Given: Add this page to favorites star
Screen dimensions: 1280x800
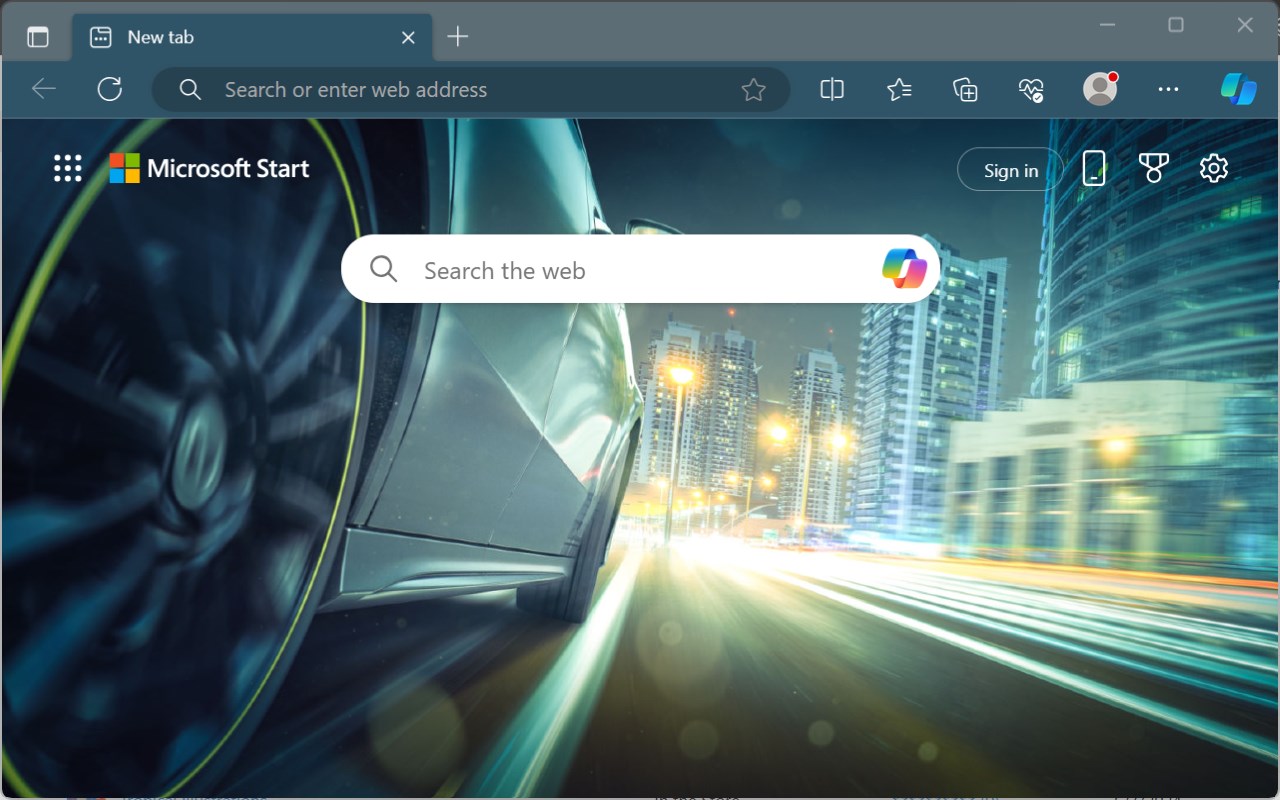Looking at the screenshot, I should tap(753, 90).
